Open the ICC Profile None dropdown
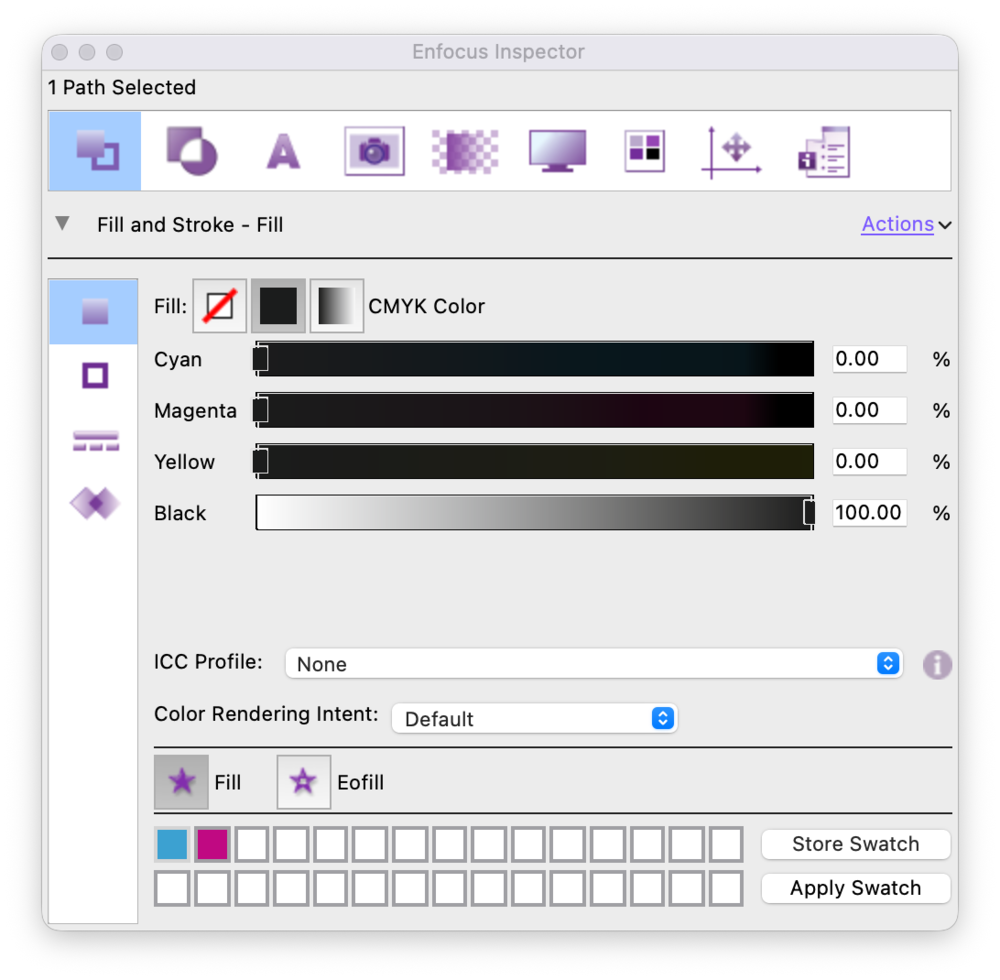Viewport: 1000px width, 980px height. coord(594,664)
